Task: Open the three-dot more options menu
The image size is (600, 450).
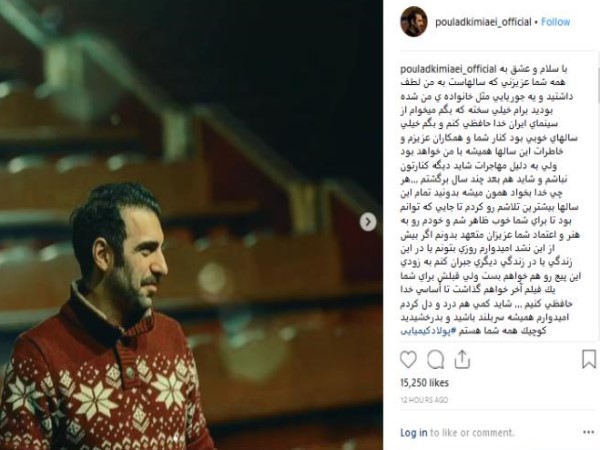Action: tap(589, 433)
